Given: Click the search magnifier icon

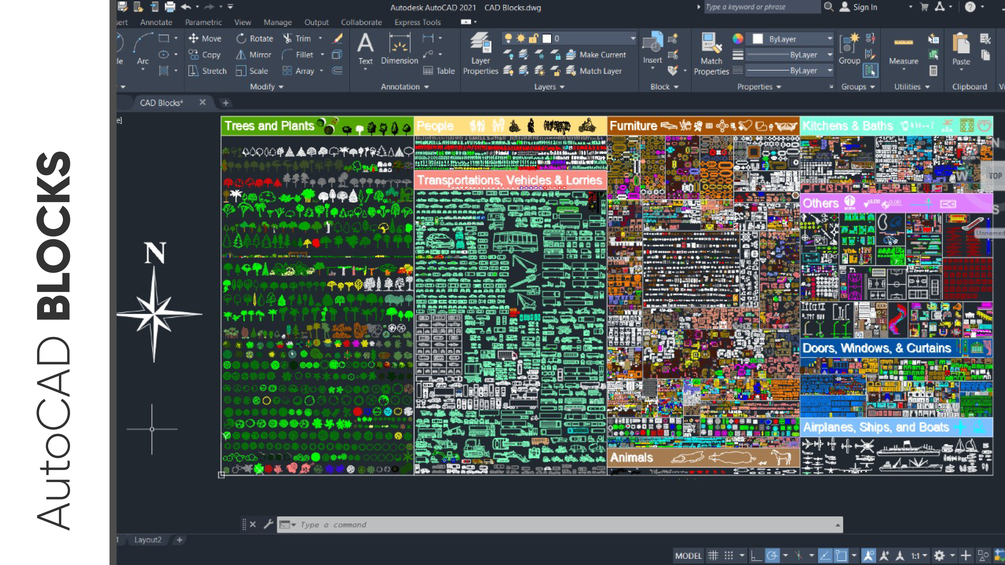Looking at the screenshot, I should point(829,7).
